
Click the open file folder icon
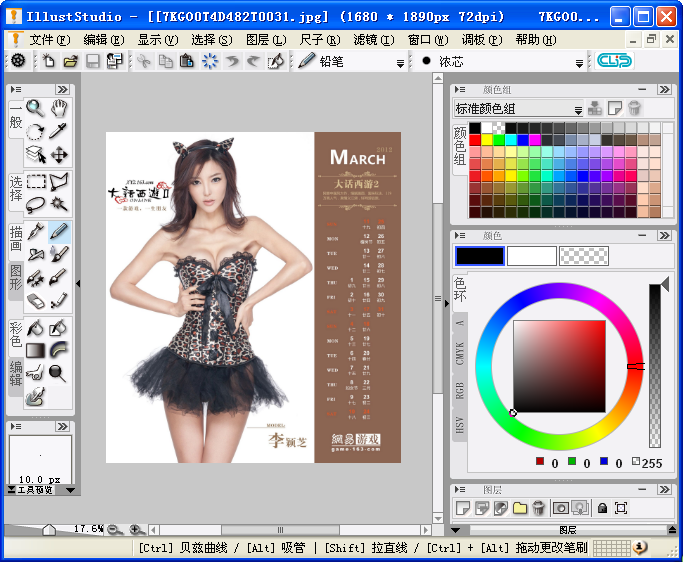point(70,61)
